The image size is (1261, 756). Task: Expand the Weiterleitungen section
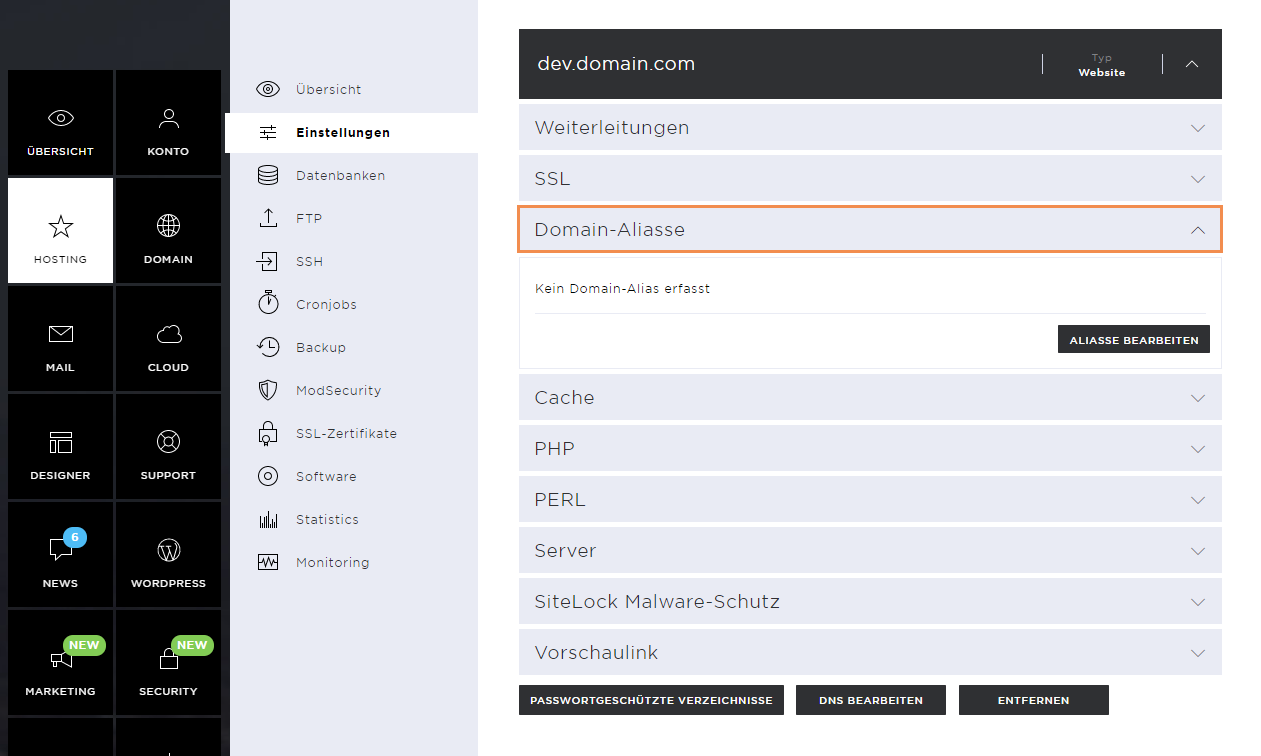tap(870, 128)
